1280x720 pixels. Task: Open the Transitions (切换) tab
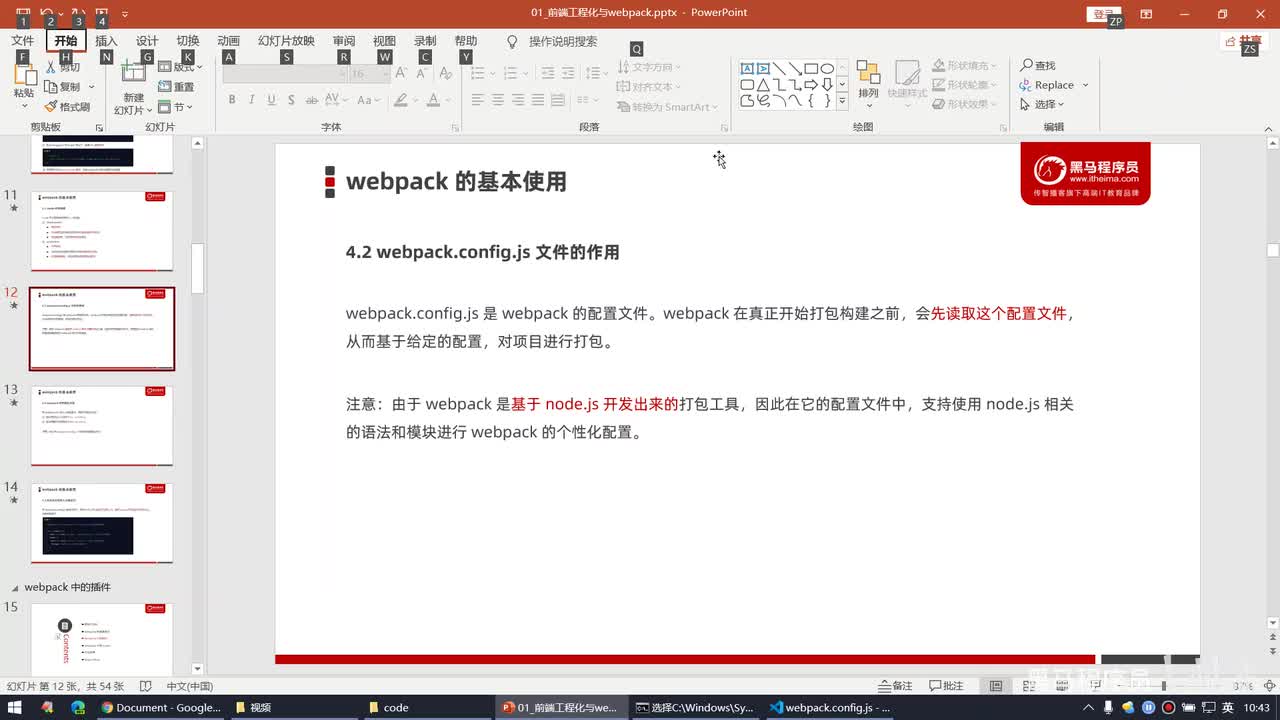(188, 41)
